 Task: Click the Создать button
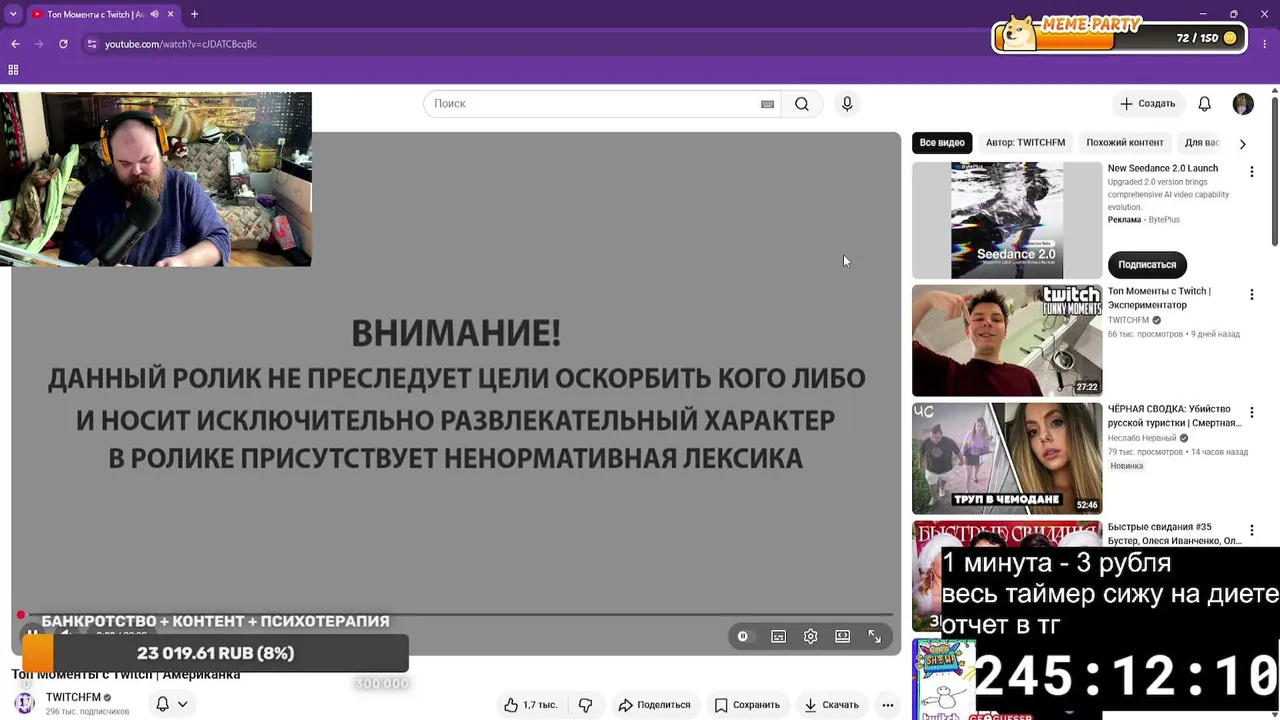coord(1148,104)
